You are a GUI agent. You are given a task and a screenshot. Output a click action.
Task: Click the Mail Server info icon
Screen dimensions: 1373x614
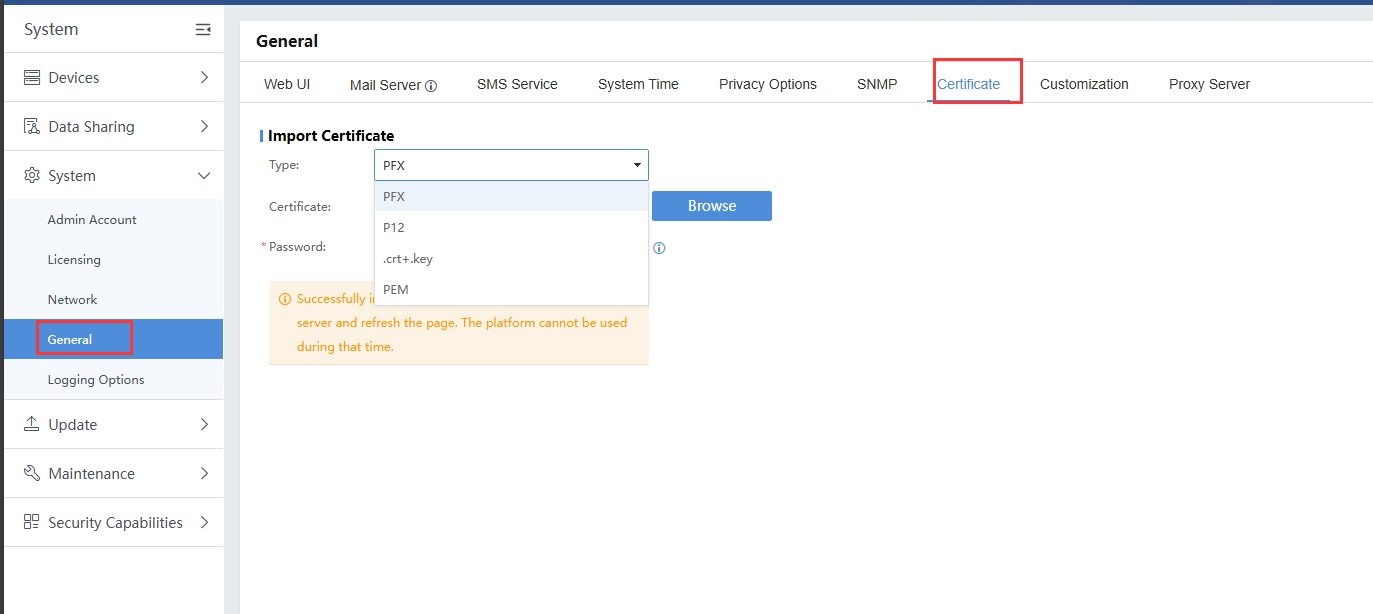point(431,86)
